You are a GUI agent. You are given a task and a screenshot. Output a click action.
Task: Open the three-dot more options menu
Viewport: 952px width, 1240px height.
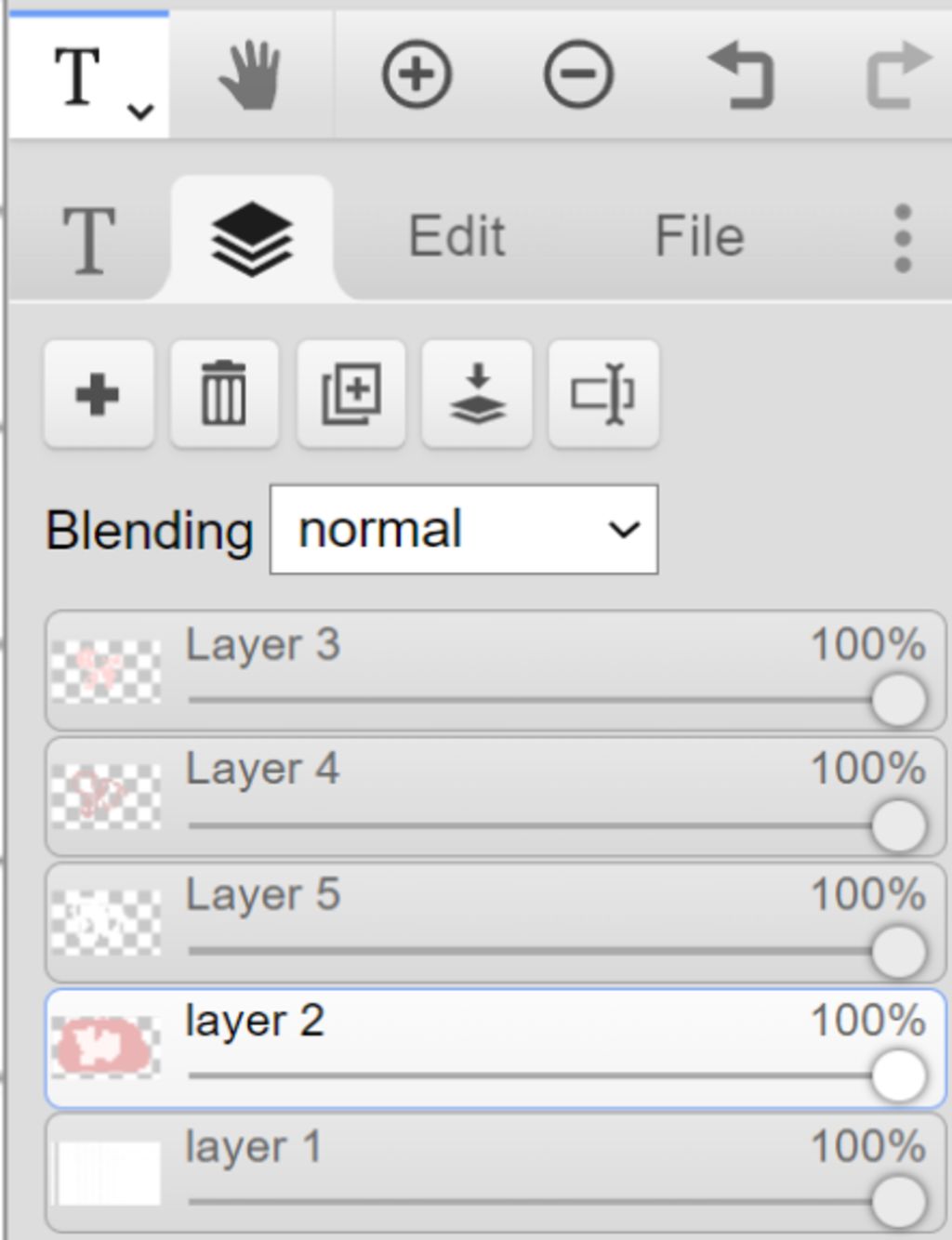click(x=902, y=238)
